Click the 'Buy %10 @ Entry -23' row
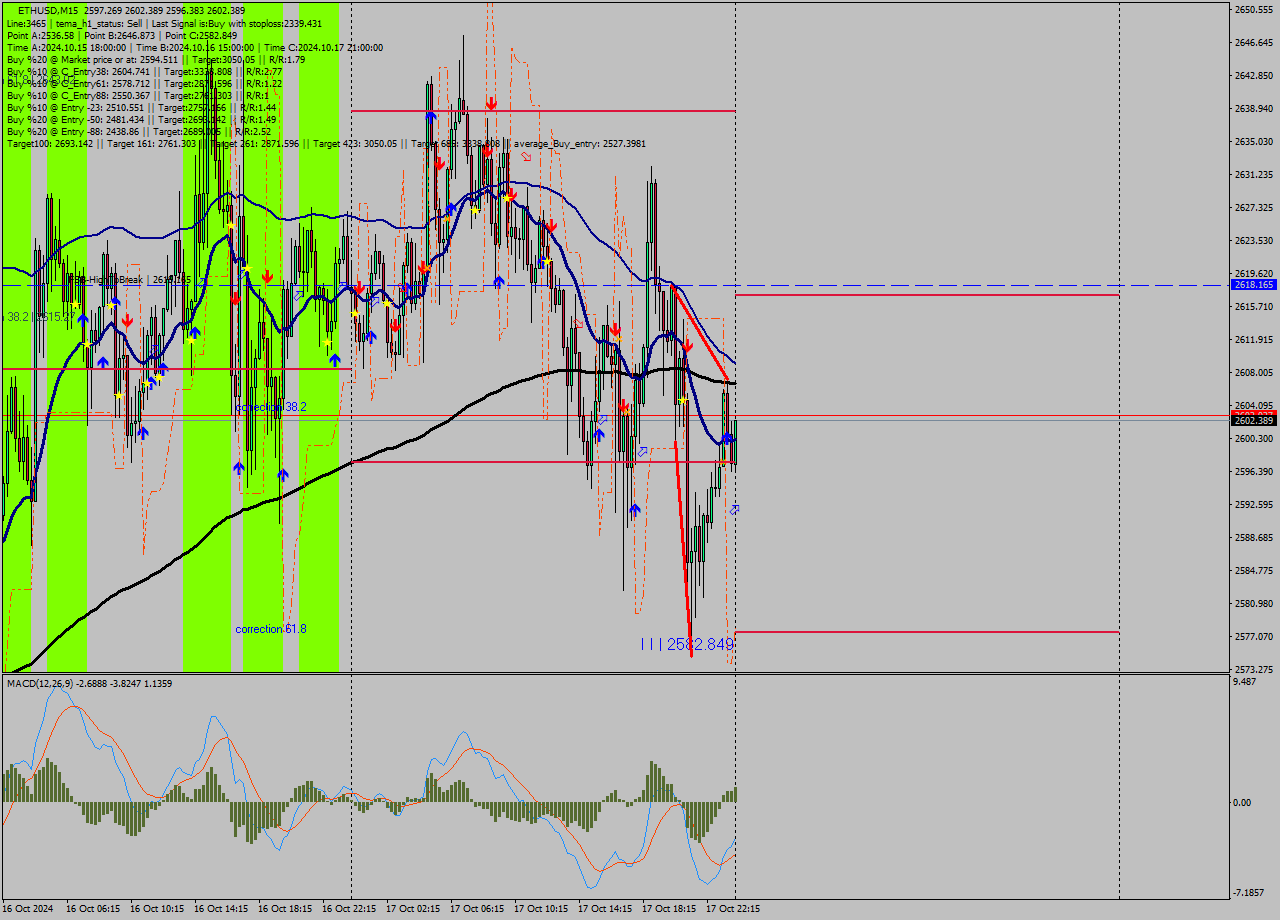 [141, 107]
